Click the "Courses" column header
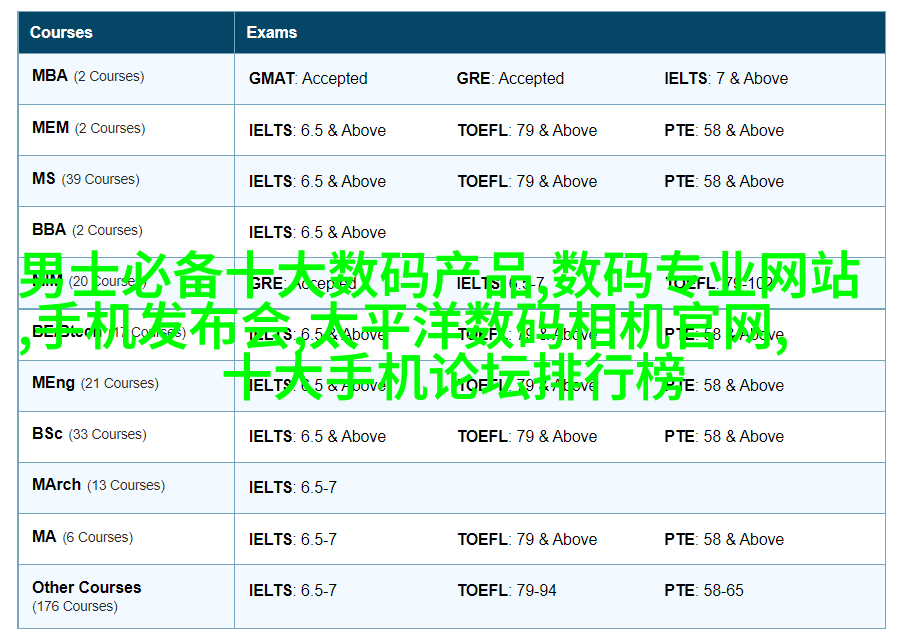The image size is (901, 639). click(x=126, y=33)
